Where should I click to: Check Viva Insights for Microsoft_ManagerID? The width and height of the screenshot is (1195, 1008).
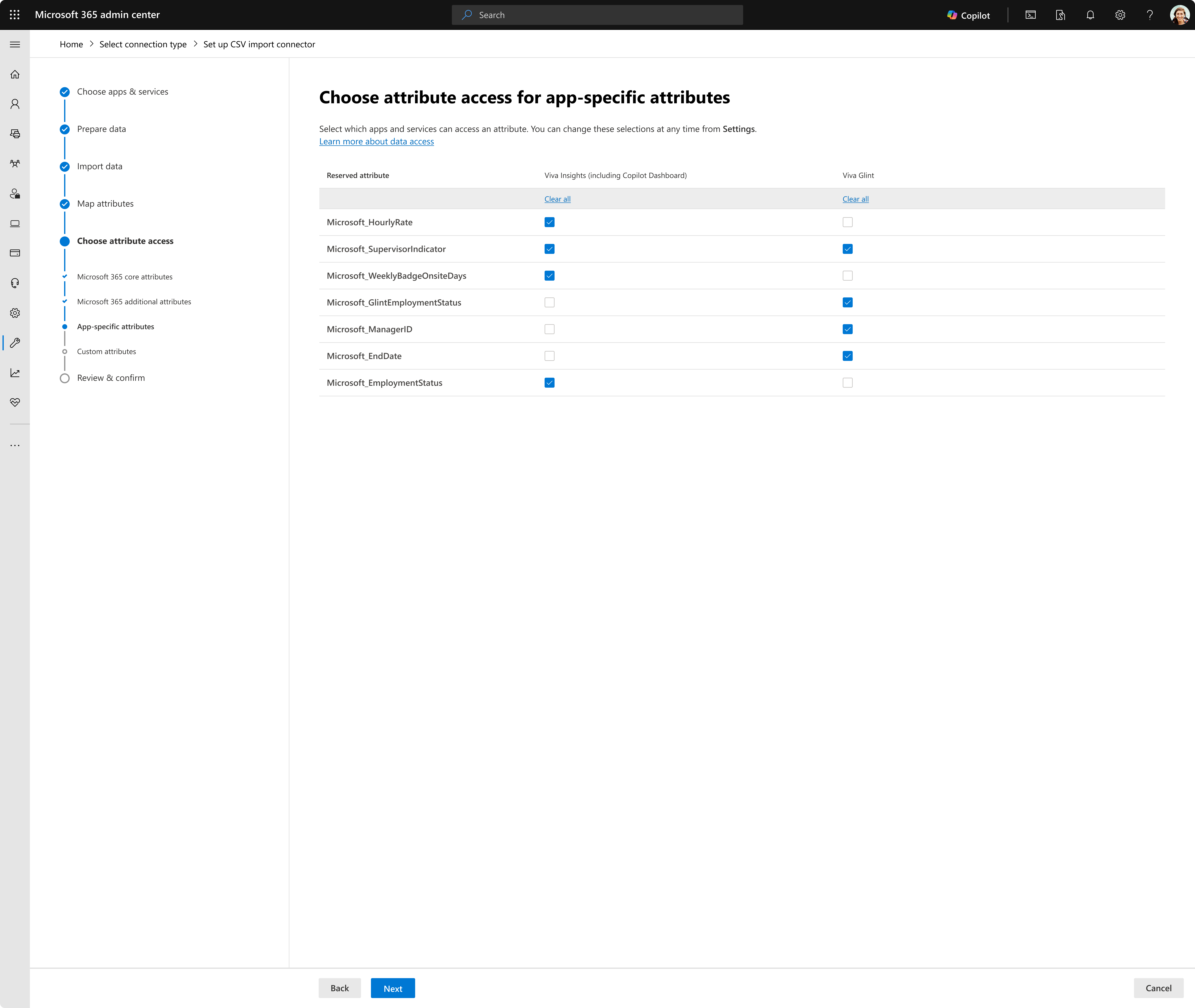coord(549,329)
